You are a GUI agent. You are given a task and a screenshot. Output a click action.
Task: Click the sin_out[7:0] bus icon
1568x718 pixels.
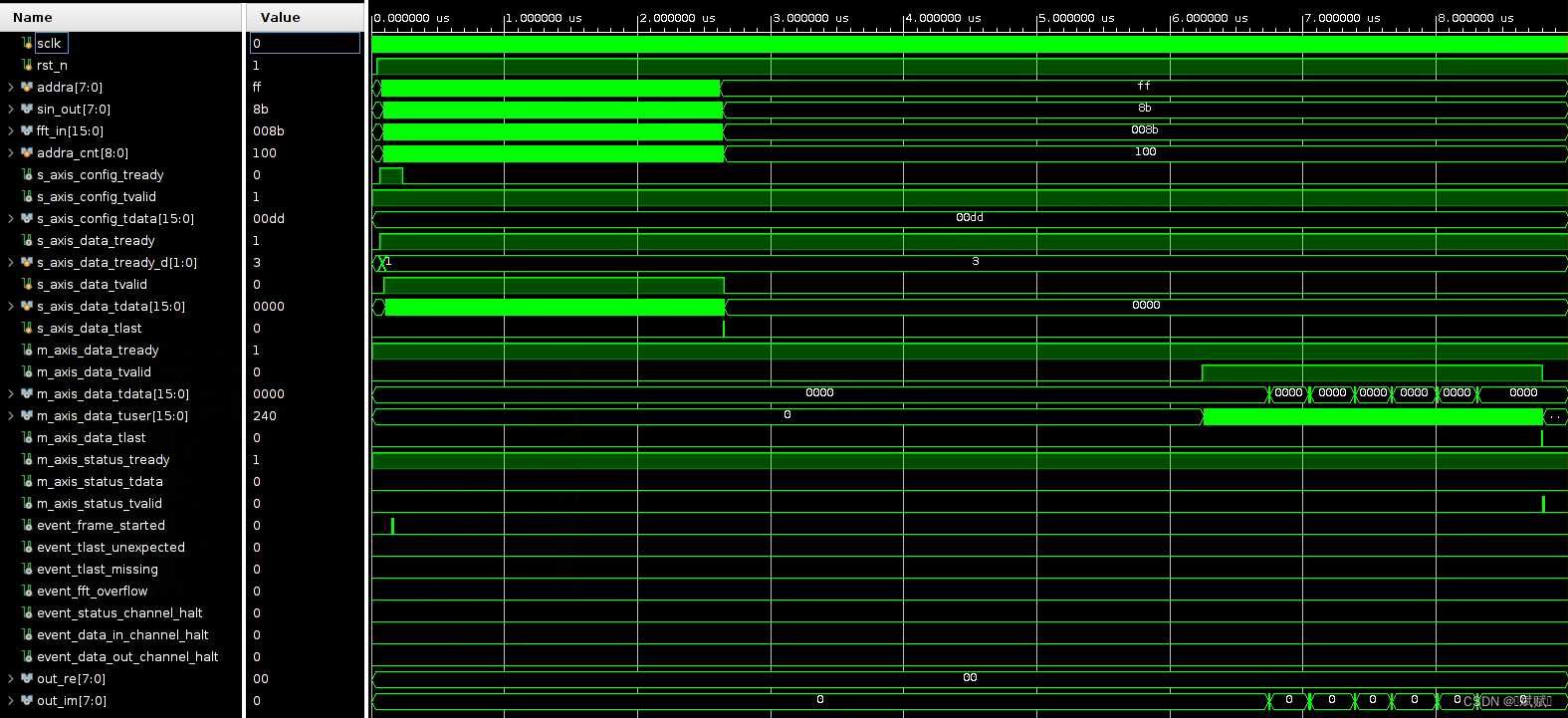pyautogui.click(x=28, y=109)
